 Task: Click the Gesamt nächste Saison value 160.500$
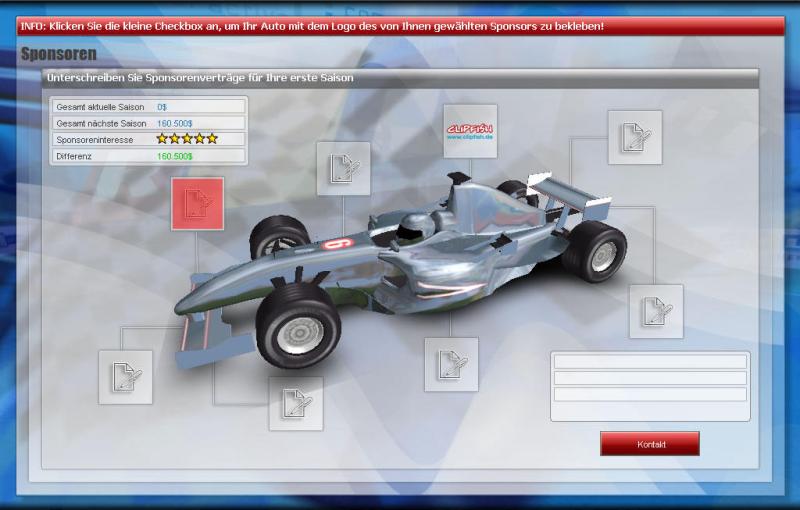click(x=176, y=123)
